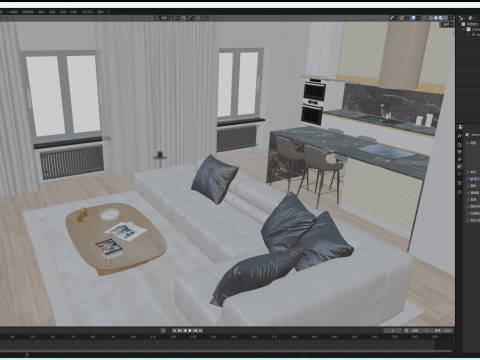This screenshot has height=360, width=480.
Task: Toggle X-ray mode in viewport header
Action: pos(424,18)
